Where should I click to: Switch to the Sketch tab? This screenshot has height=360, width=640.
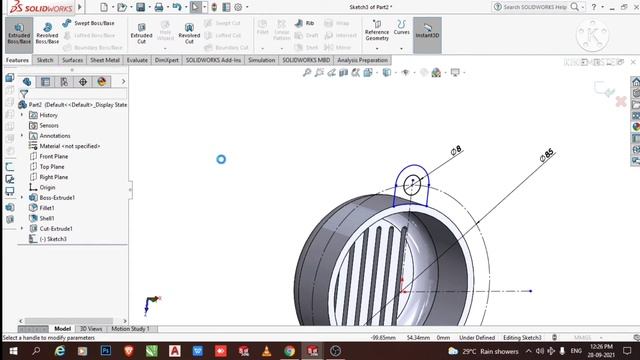tap(45, 60)
